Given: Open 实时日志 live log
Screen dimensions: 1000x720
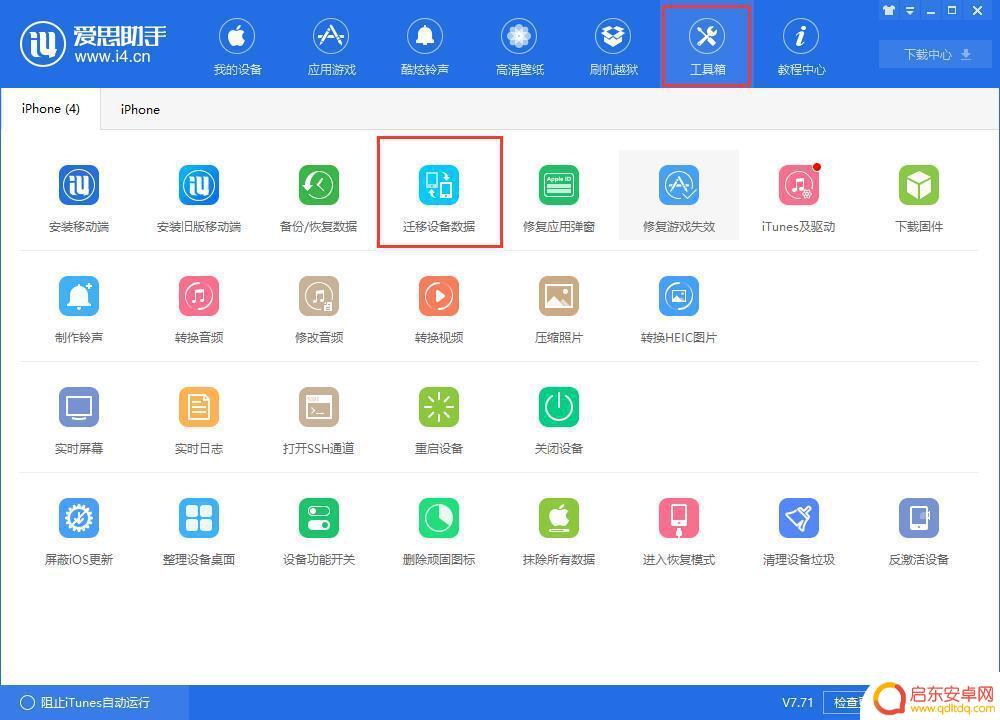Looking at the screenshot, I should [198, 420].
